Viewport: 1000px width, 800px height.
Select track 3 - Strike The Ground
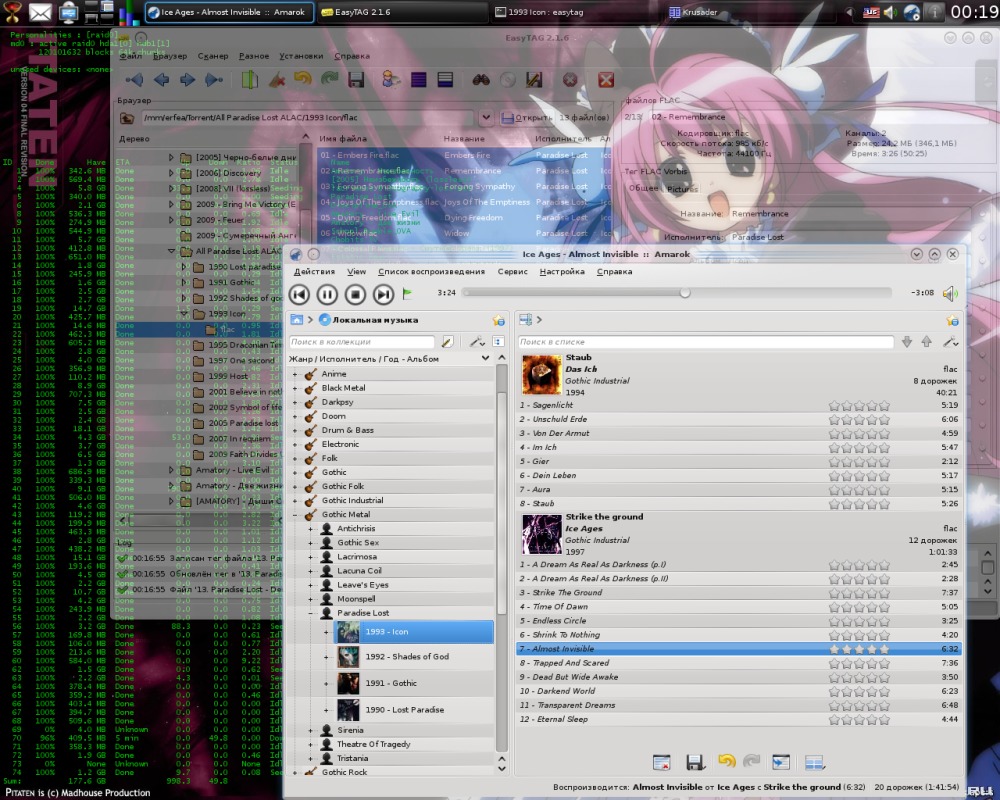pos(739,593)
